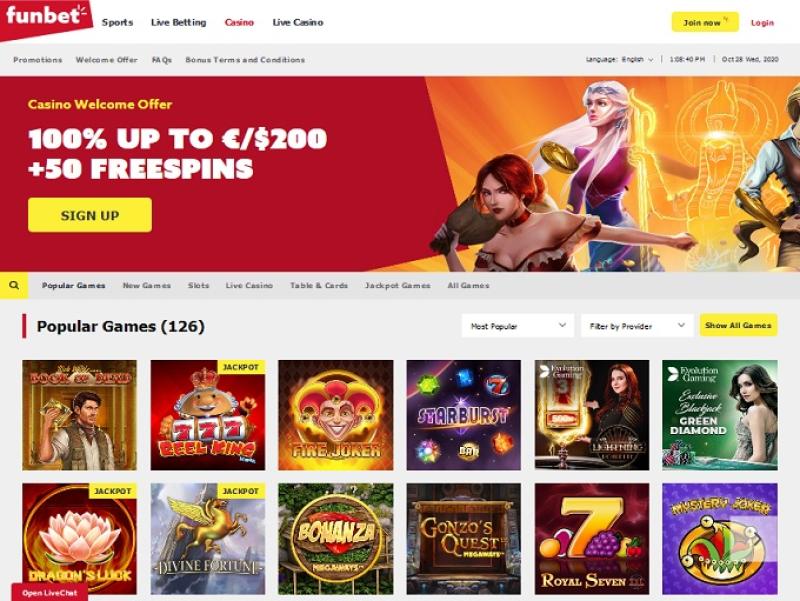Open the Book of Dead game thumbnail
The height and width of the screenshot is (601, 800).
(80, 415)
